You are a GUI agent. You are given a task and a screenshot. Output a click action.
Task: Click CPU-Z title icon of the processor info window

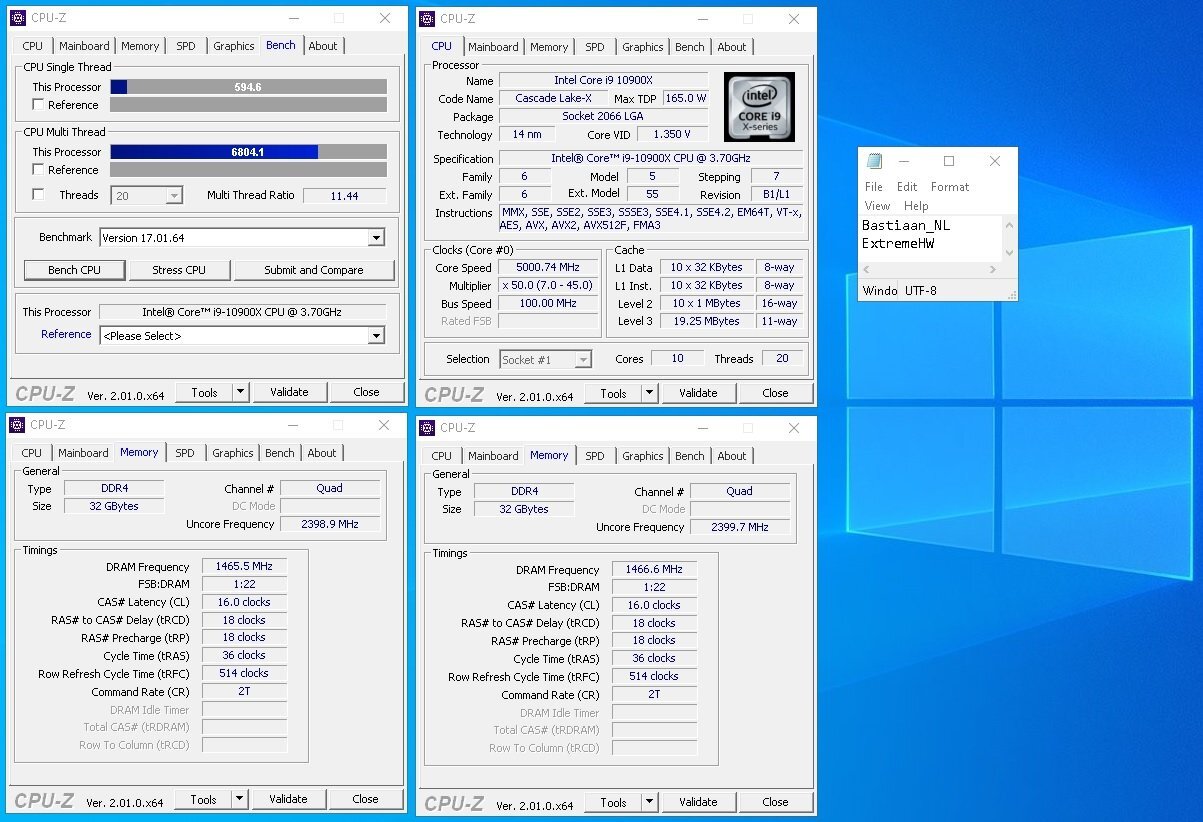(427, 18)
